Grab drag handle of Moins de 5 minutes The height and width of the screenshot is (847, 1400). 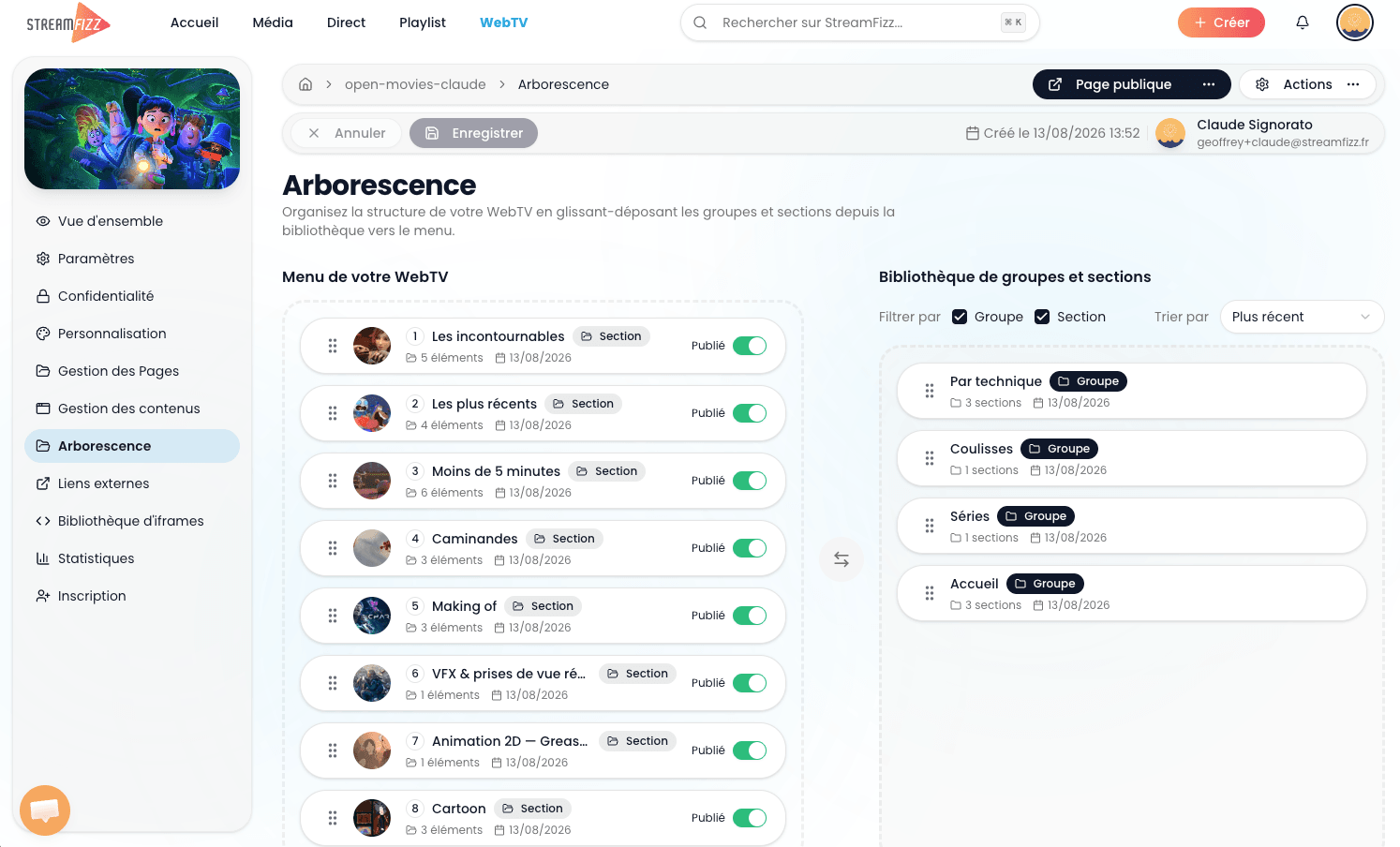[333, 481]
